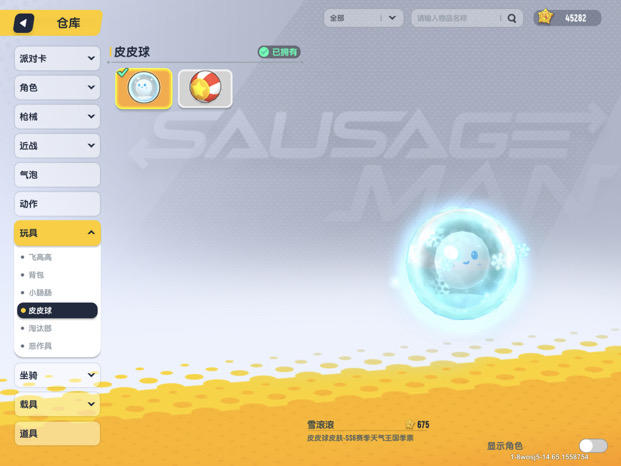Expand the 坐骑 category

(57, 375)
